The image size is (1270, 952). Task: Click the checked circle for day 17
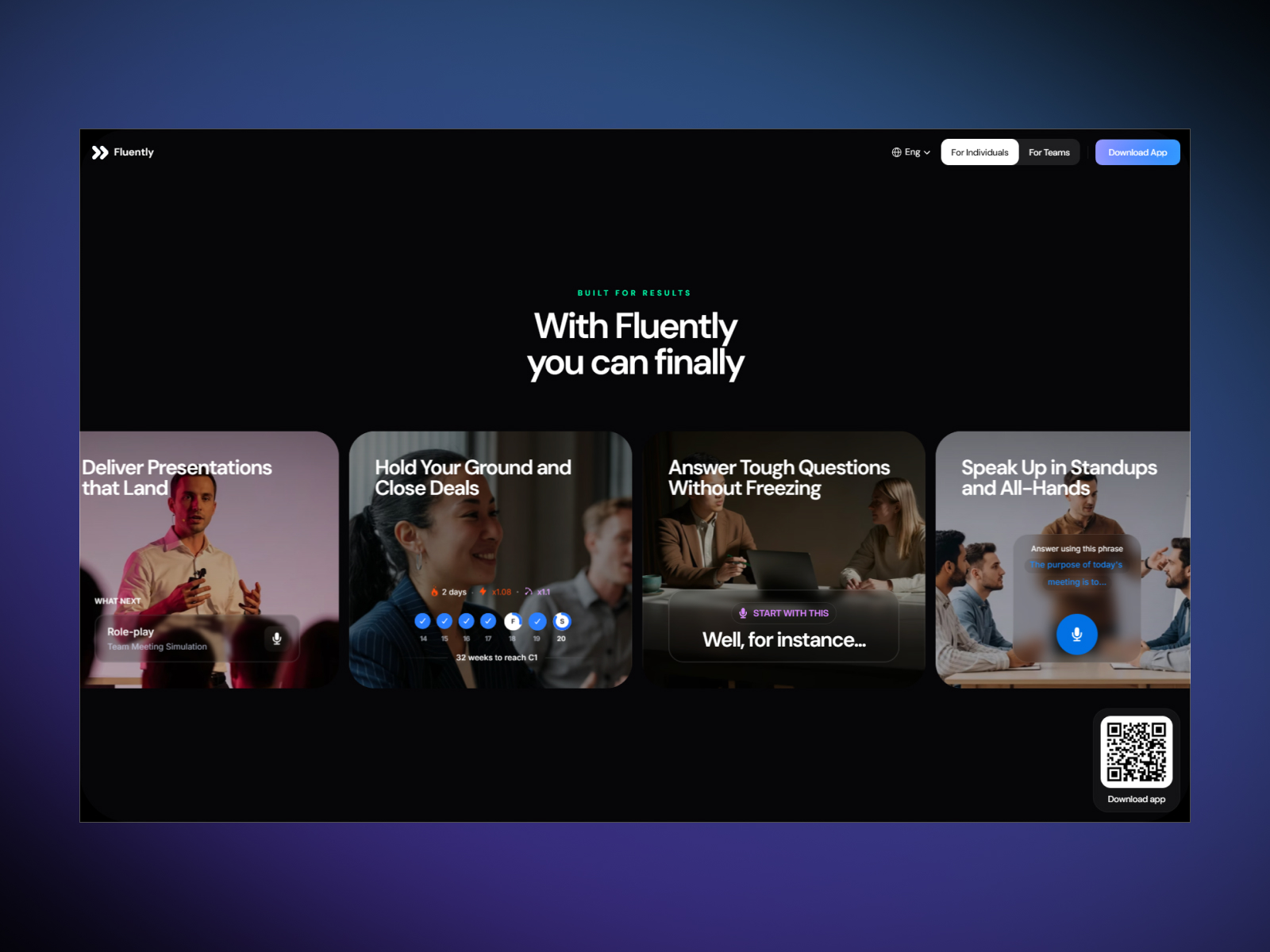coord(488,621)
